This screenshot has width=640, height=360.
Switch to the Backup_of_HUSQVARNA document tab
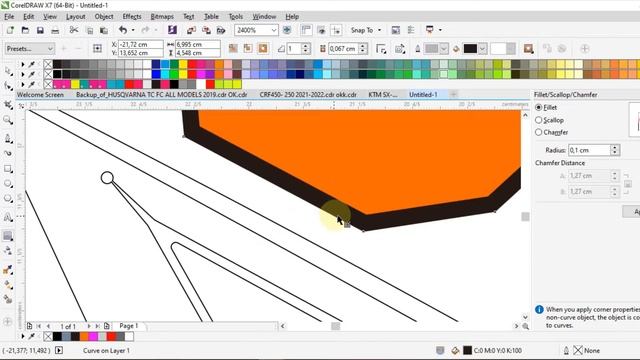pyautogui.click(x=162, y=95)
